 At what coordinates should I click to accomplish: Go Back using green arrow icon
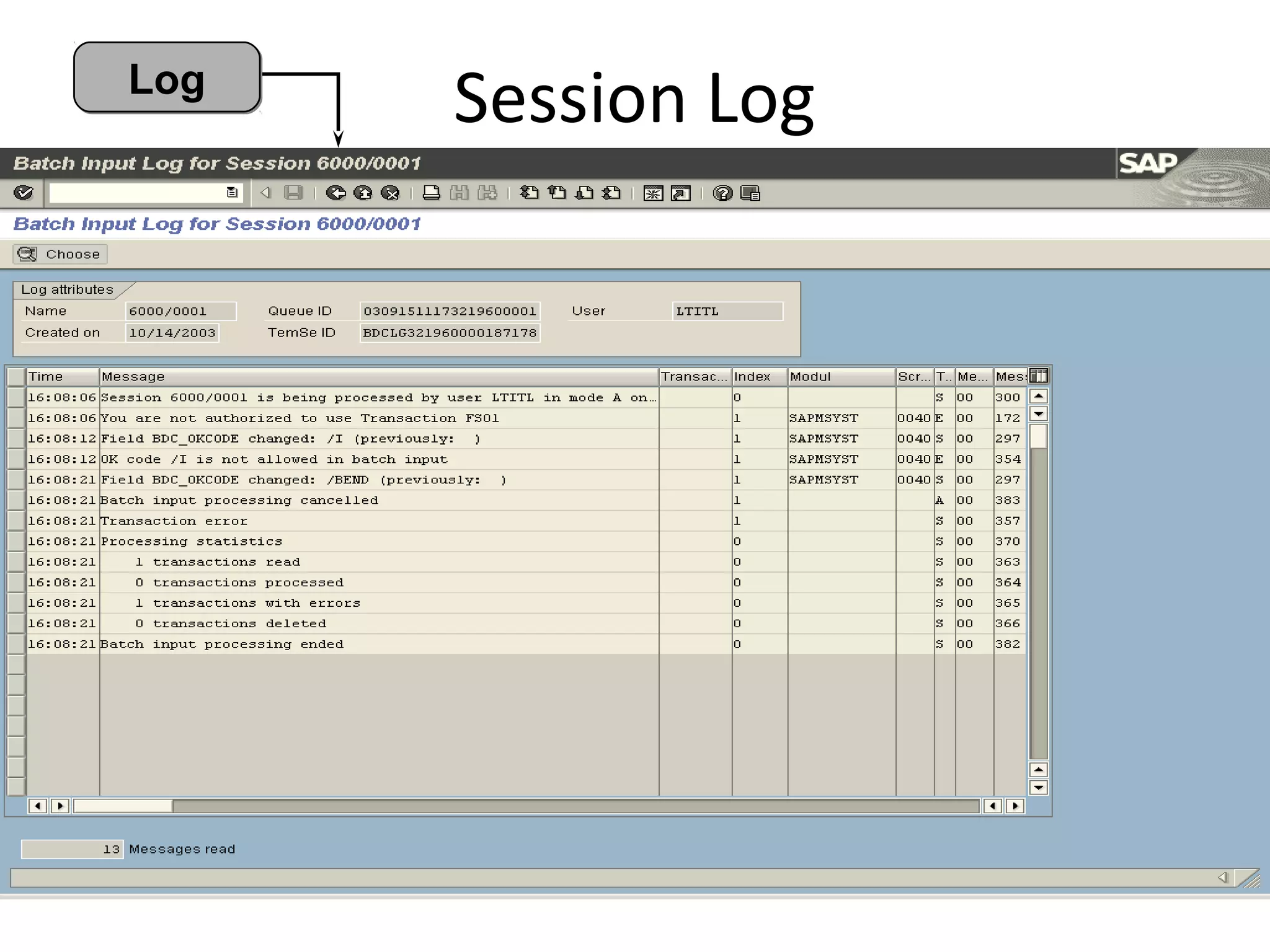(x=335, y=193)
